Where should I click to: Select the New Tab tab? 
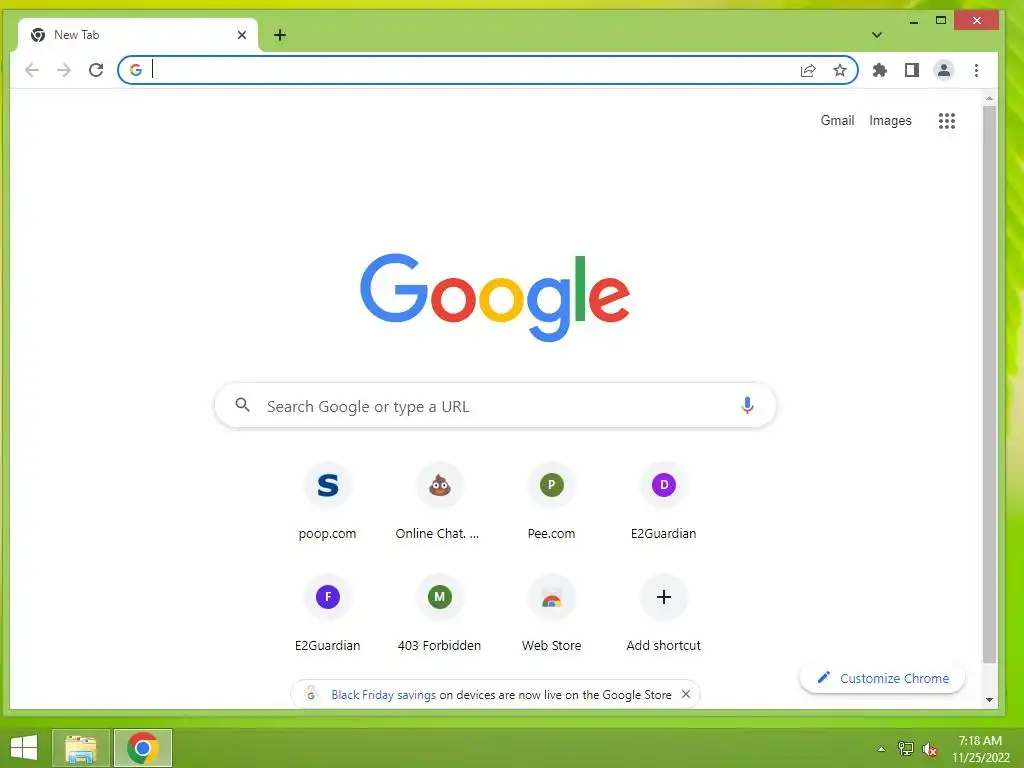137,35
